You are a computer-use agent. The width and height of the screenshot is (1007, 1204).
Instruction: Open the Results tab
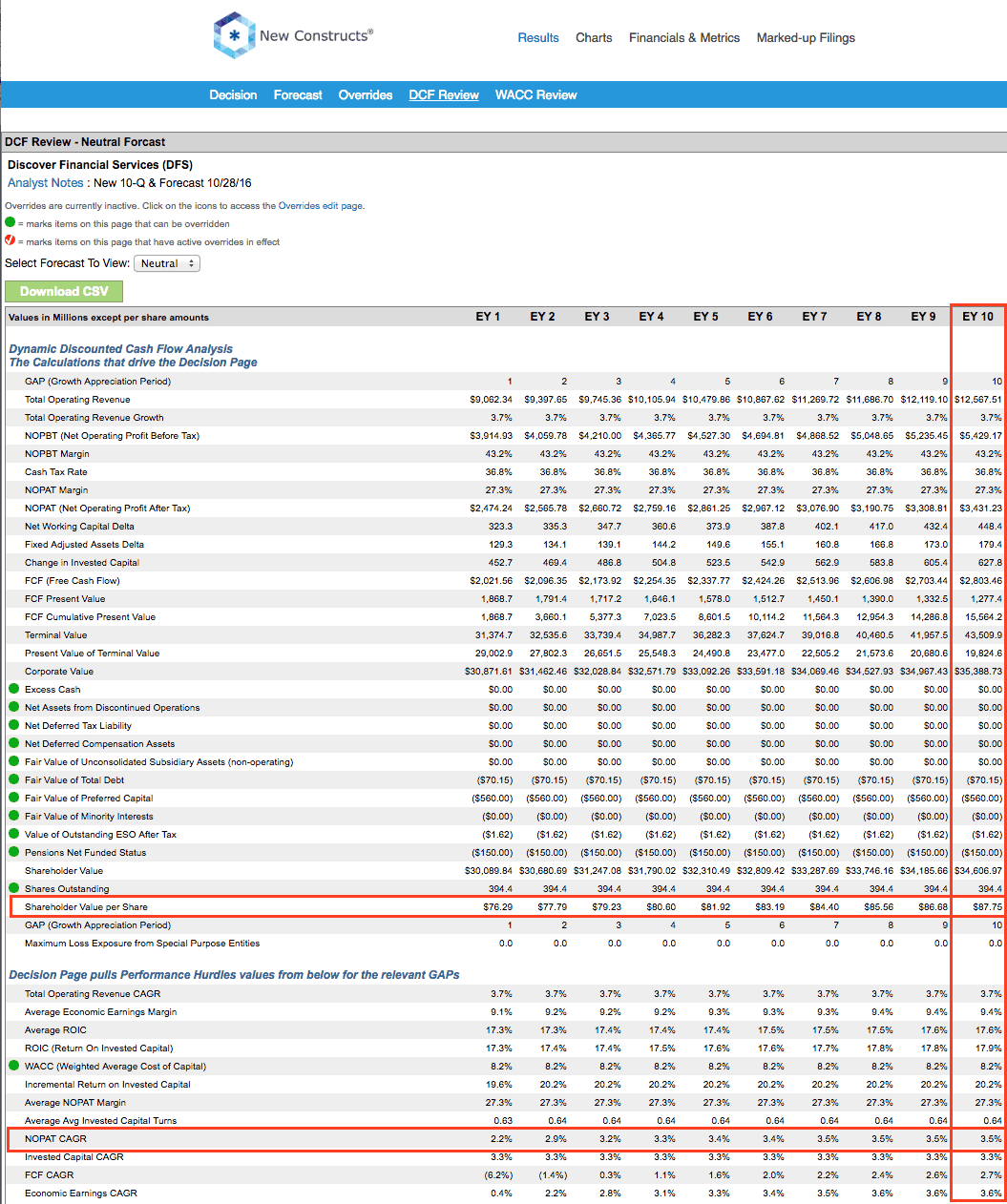pos(538,38)
